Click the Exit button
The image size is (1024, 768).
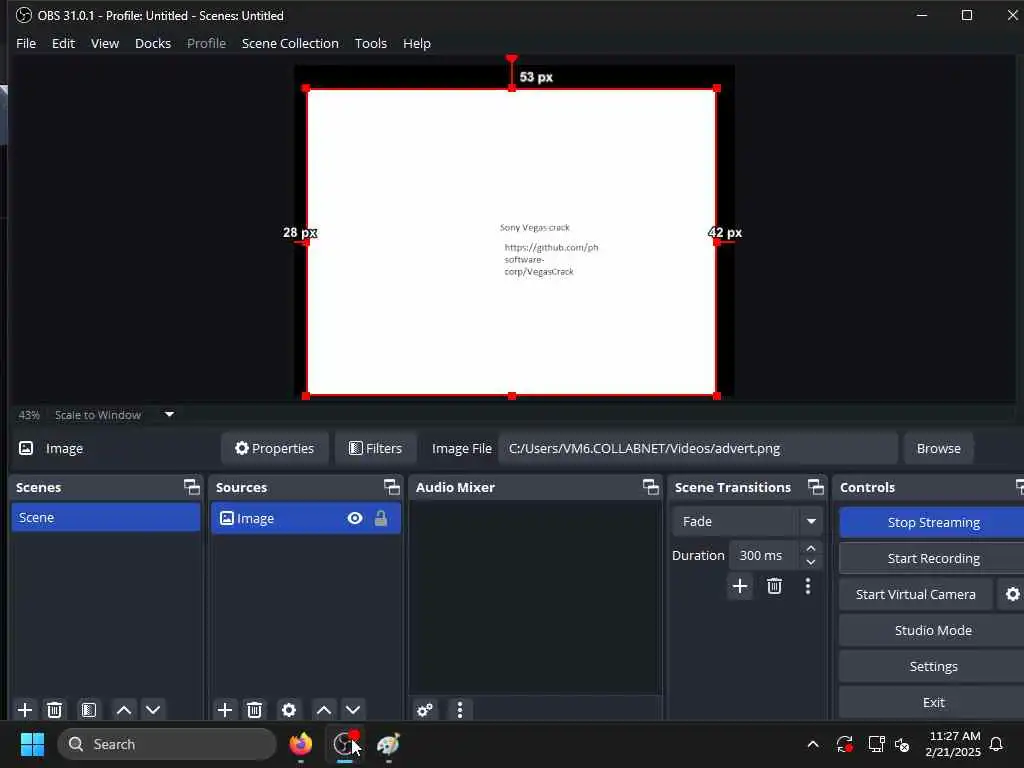(x=933, y=702)
